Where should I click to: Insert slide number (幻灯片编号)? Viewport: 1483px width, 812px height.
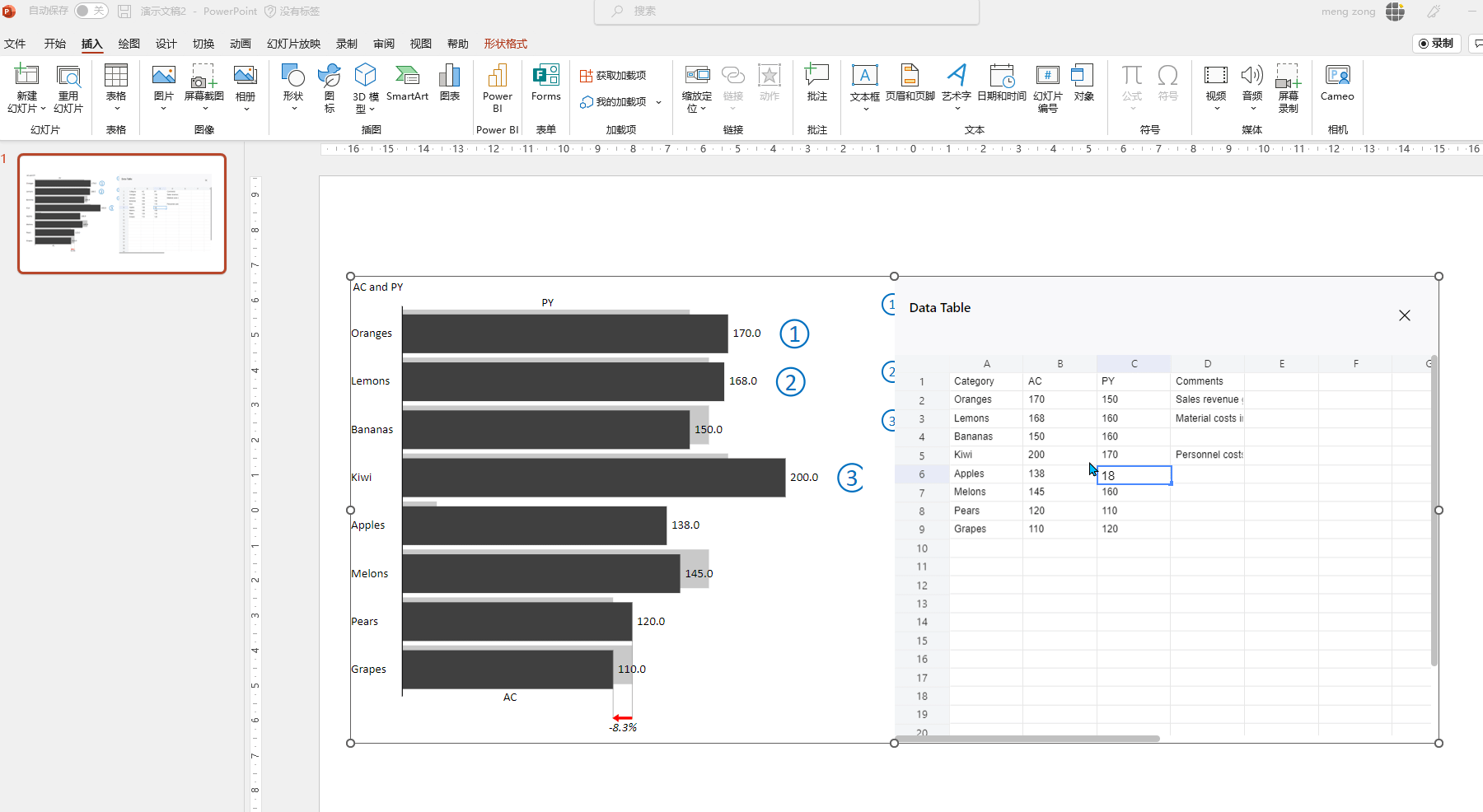[x=1047, y=86]
